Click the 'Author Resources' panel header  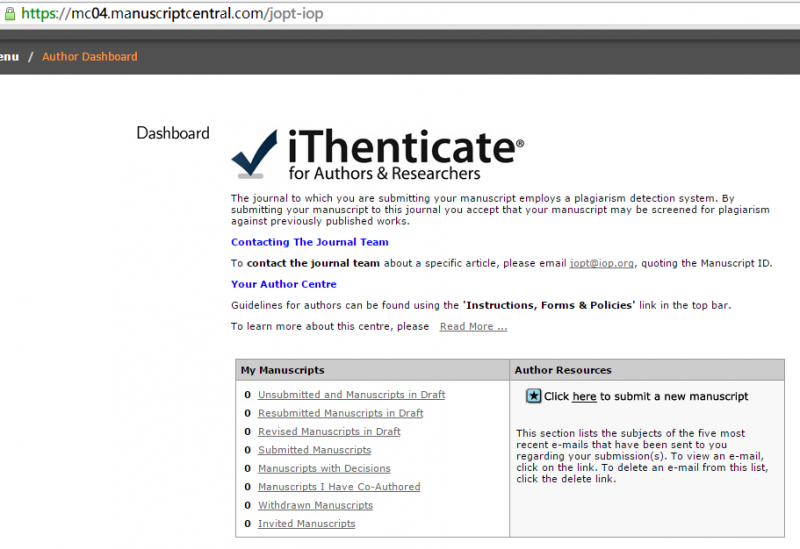pyautogui.click(x=647, y=370)
